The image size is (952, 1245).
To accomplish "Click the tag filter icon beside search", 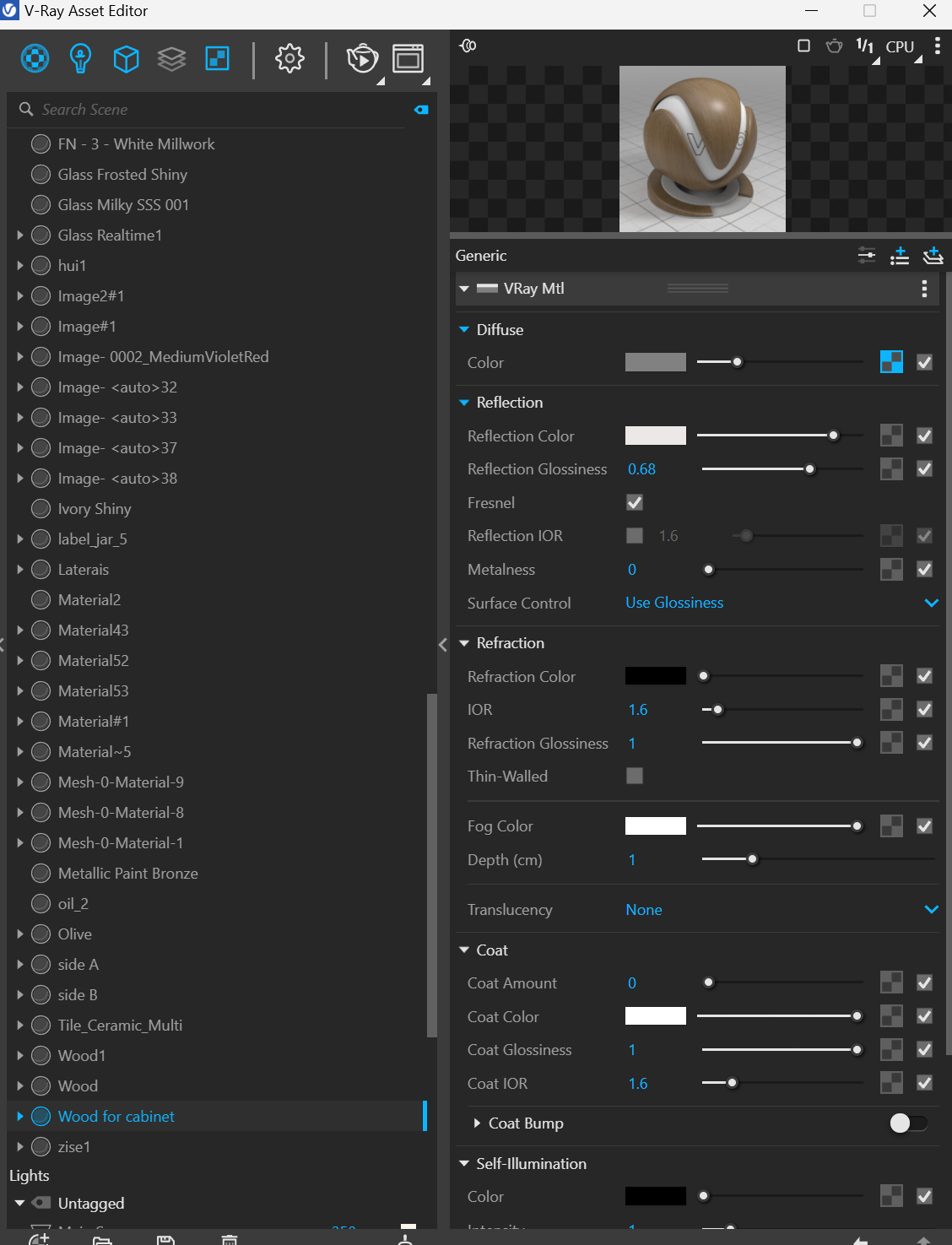I will coord(421,110).
